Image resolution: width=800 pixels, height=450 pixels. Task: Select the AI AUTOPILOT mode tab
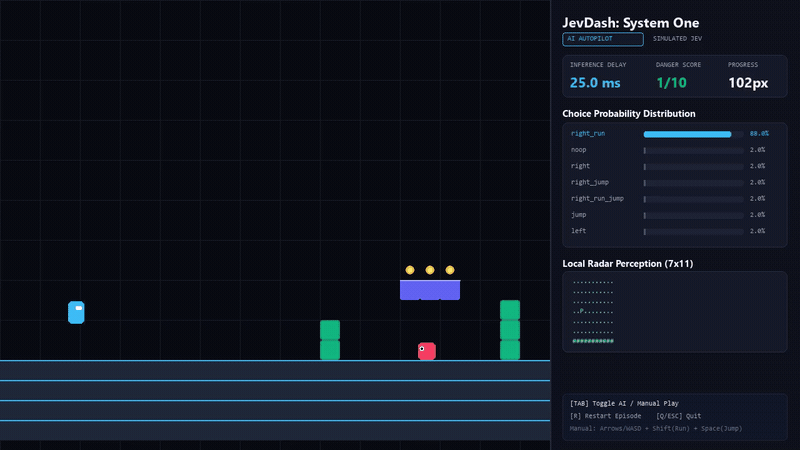603,39
